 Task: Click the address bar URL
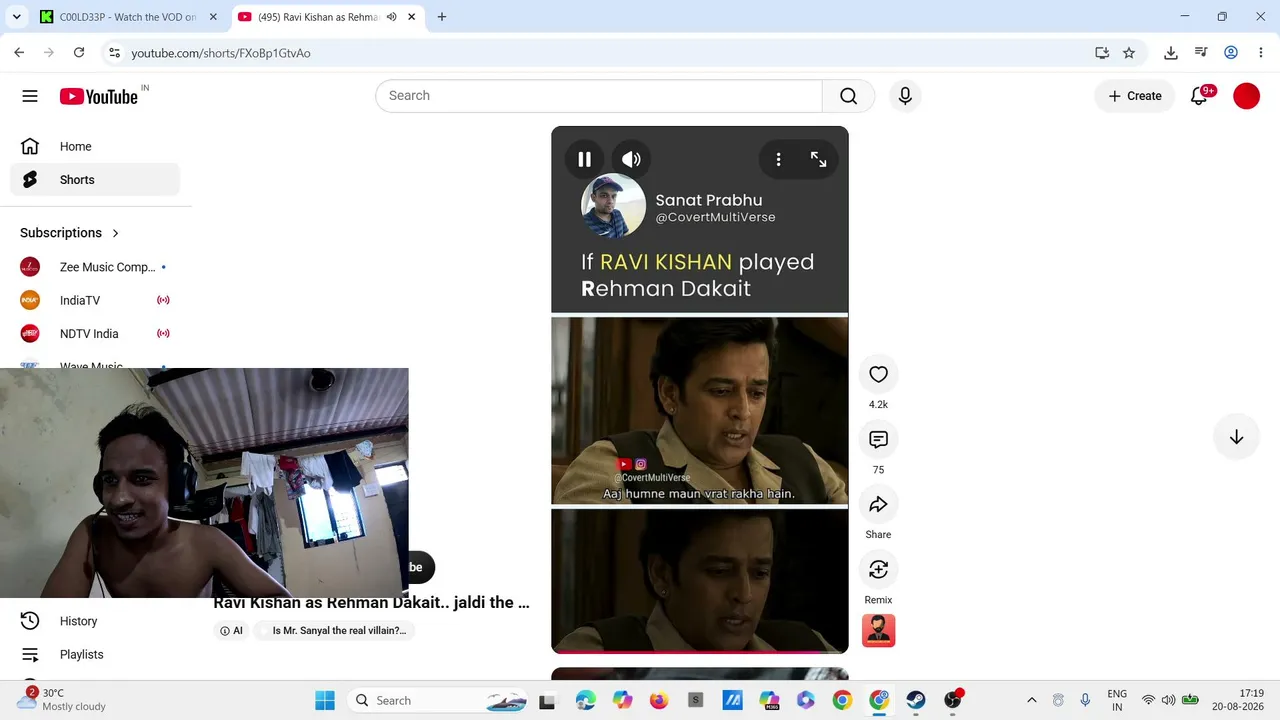tap(221, 53)
